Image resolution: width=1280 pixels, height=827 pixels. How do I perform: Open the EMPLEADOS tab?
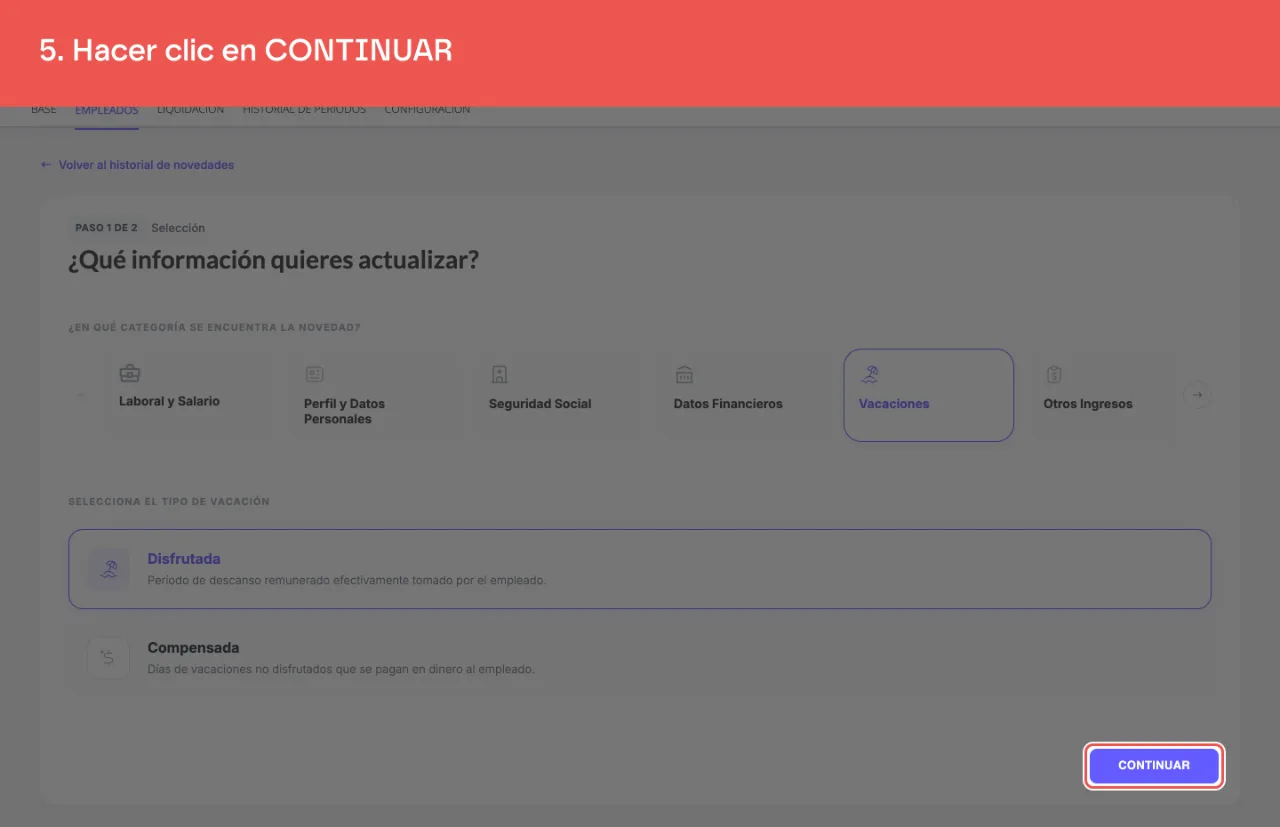[107, 109]
